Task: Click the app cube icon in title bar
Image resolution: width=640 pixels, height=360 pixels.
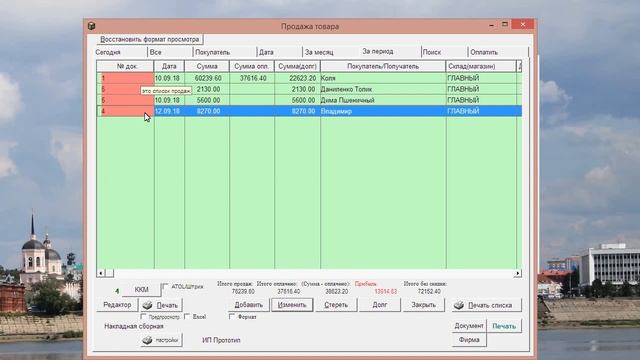Action: tap(91, 26)
